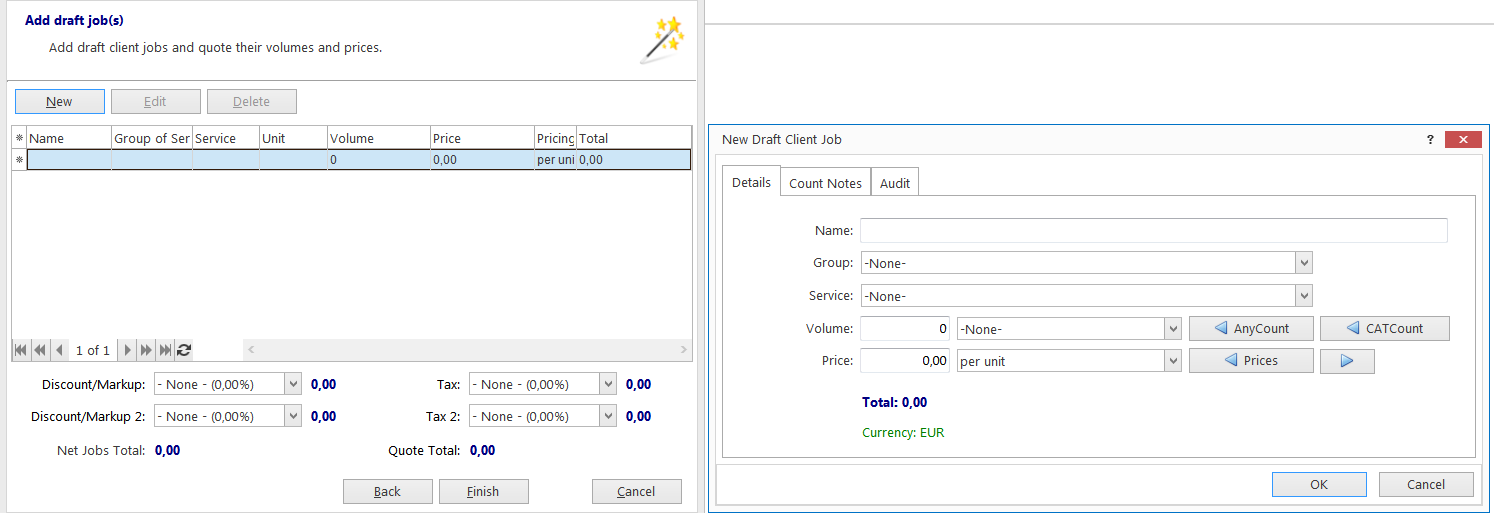
Task: Switch to the Details tab
Action: click(x=751, y=182)
